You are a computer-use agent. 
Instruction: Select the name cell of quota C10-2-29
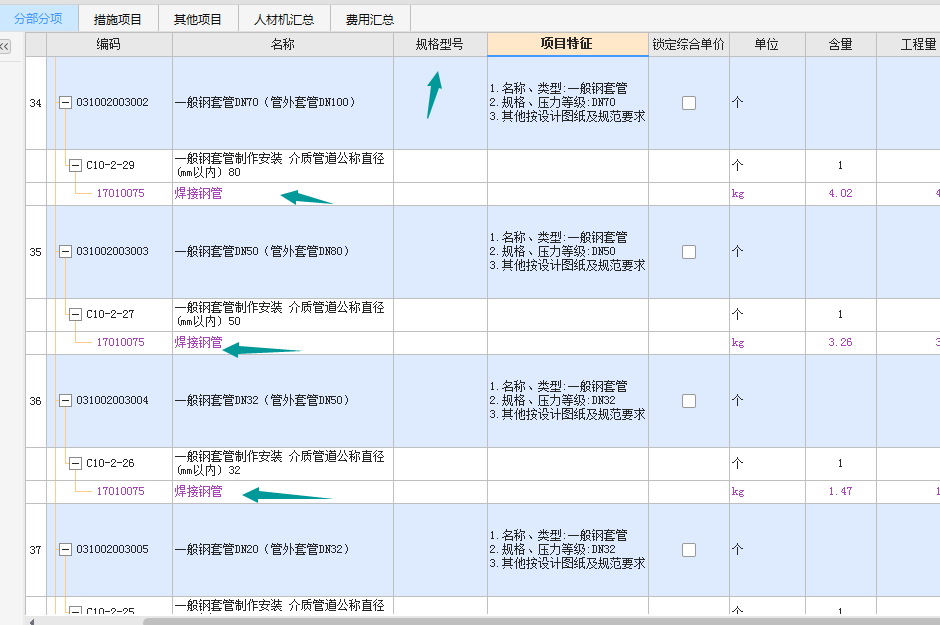tap(282, 166)
